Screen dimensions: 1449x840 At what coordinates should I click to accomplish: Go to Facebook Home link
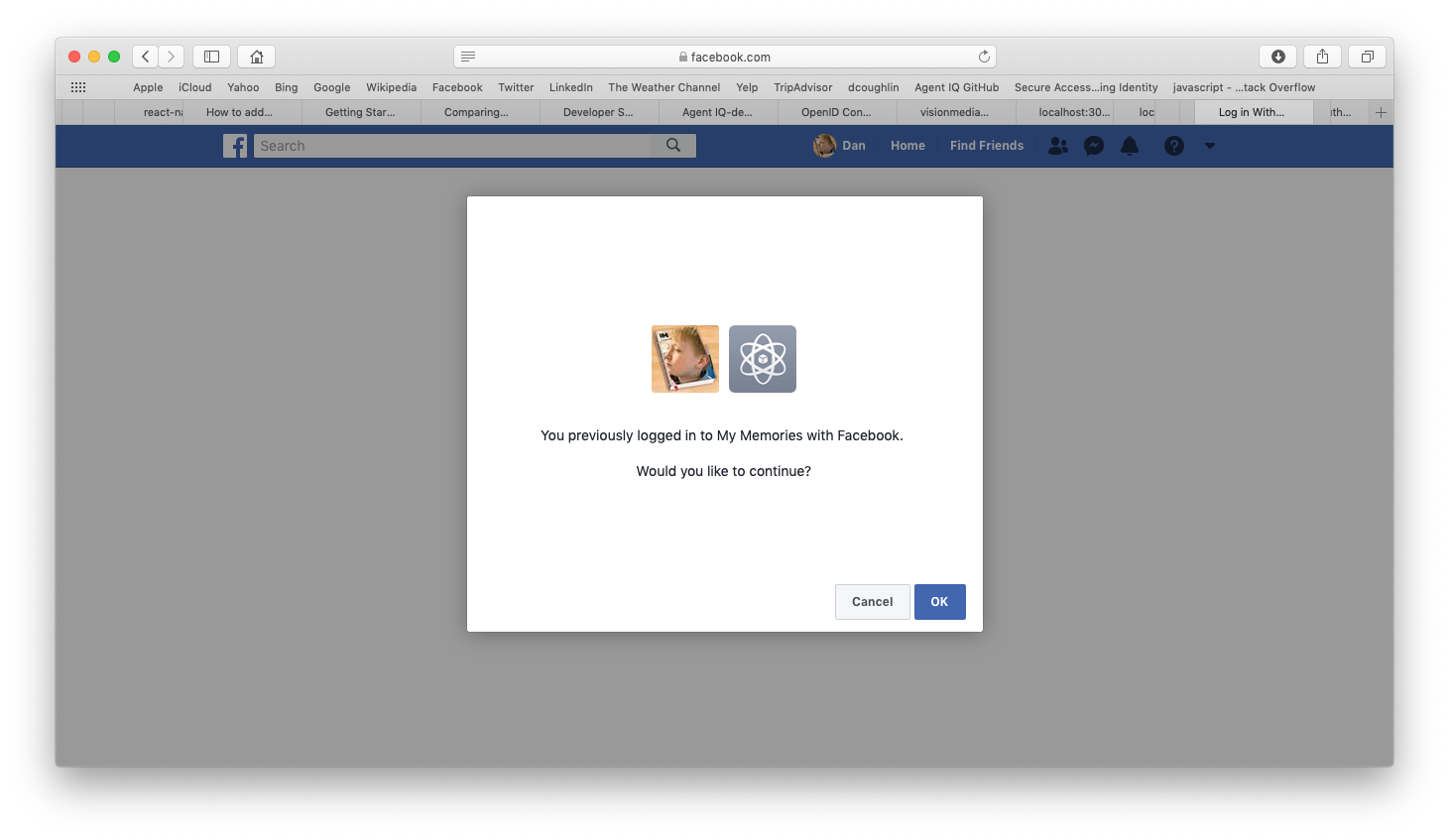(907, 146)
